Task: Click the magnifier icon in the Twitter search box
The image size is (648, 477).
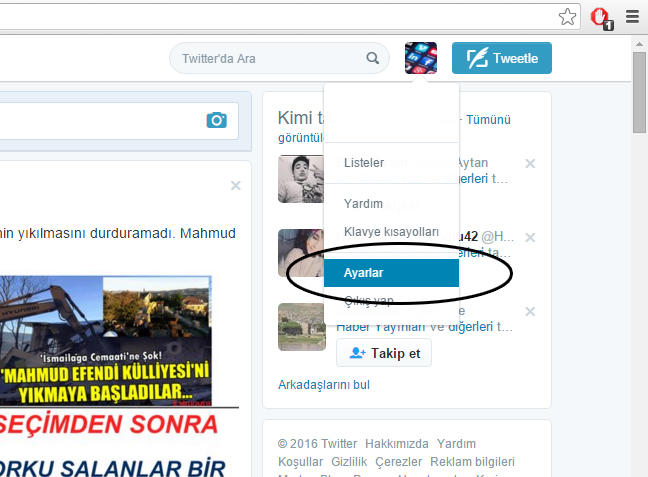Action: (x=373, y=58)
